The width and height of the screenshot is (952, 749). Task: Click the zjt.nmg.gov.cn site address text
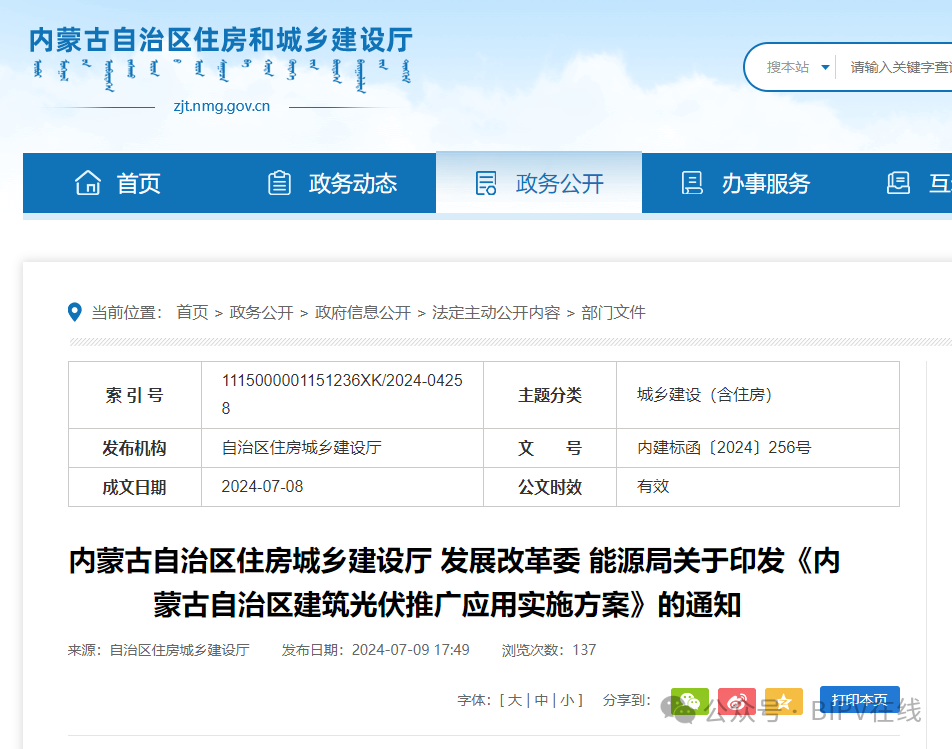click(222, 106)
